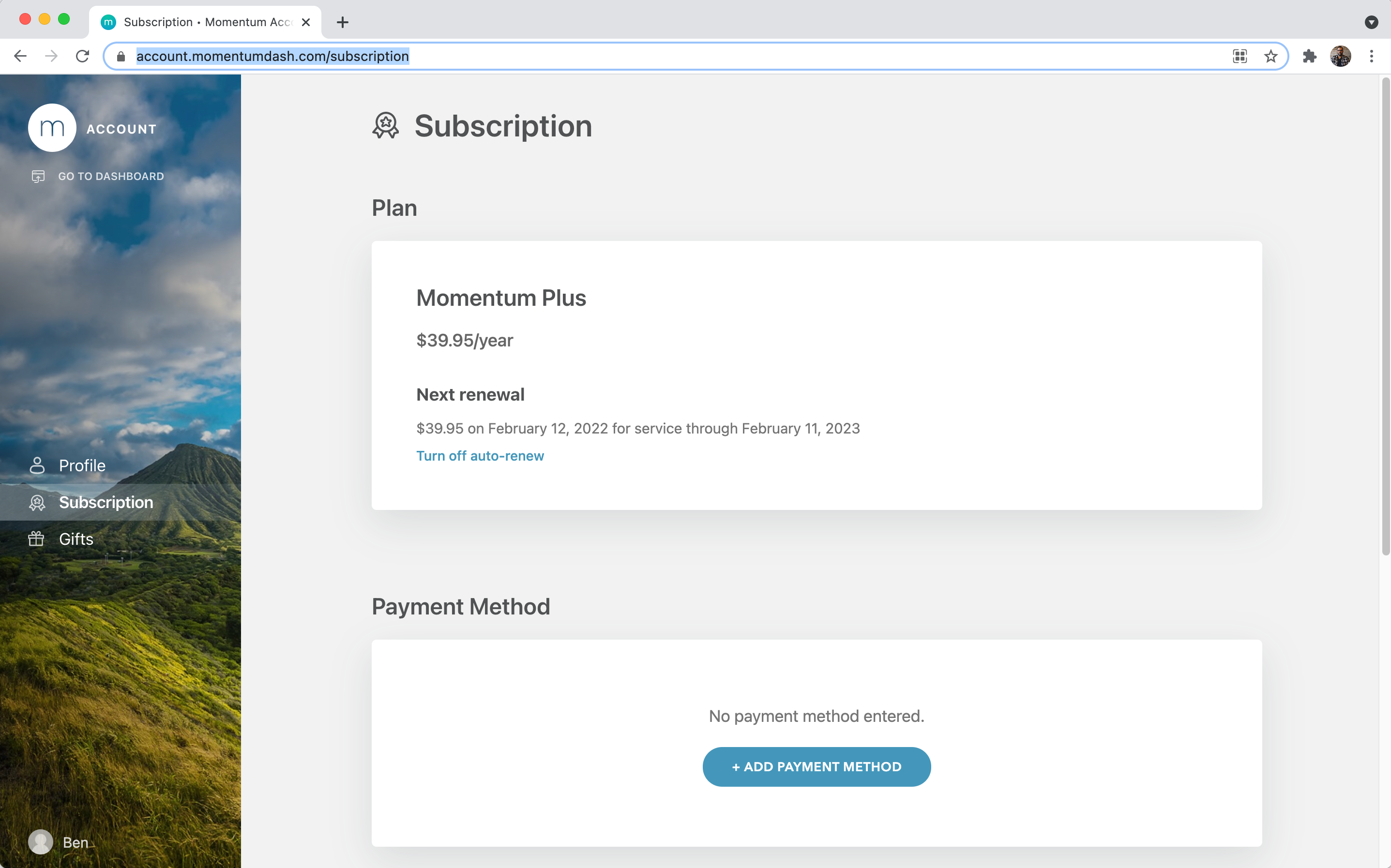Click the red close window button
Viewport: 1391px width, 868px height.
25,19
